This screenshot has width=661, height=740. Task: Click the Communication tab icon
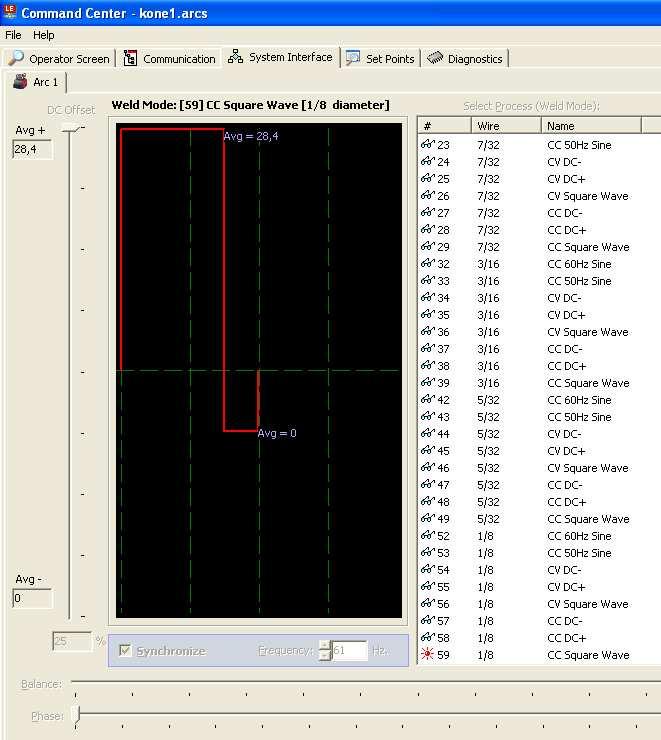130,58
